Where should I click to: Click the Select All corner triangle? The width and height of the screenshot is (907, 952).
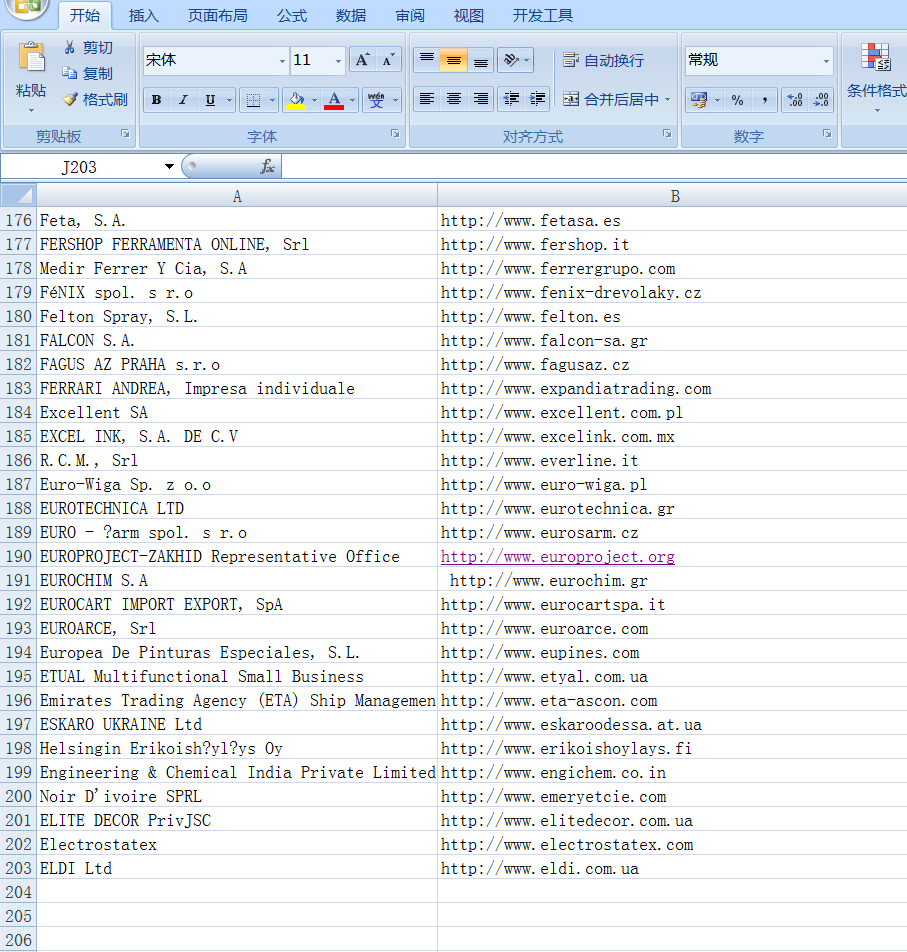(19, 196)
